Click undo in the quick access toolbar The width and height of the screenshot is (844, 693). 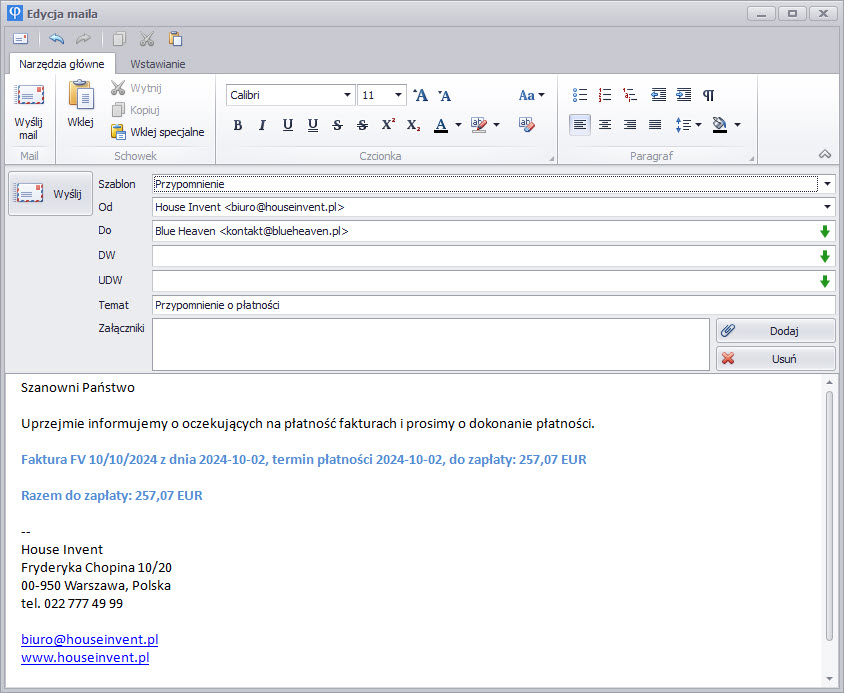(x=56, y=39)
